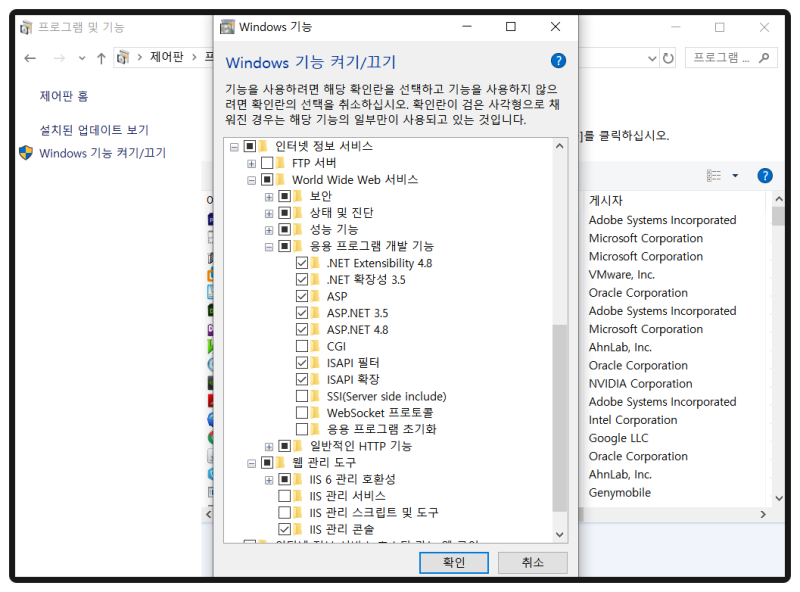Screen dimensions: 800x592
Task: Click the program list horizontal scroll right arrow
Action: pyautogui.click(x=763, y=514)
